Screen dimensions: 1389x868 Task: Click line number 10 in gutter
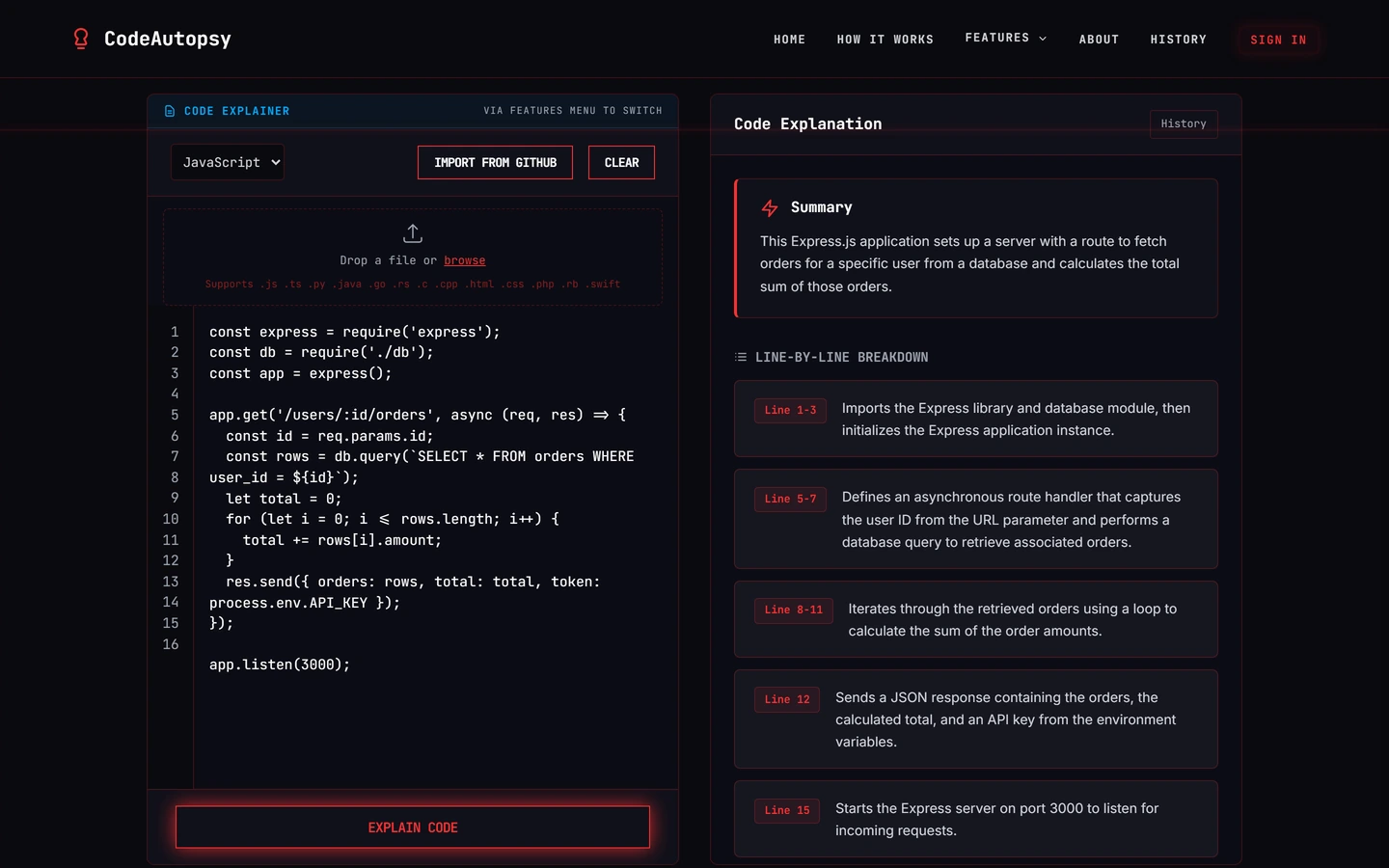click(171, 519)
